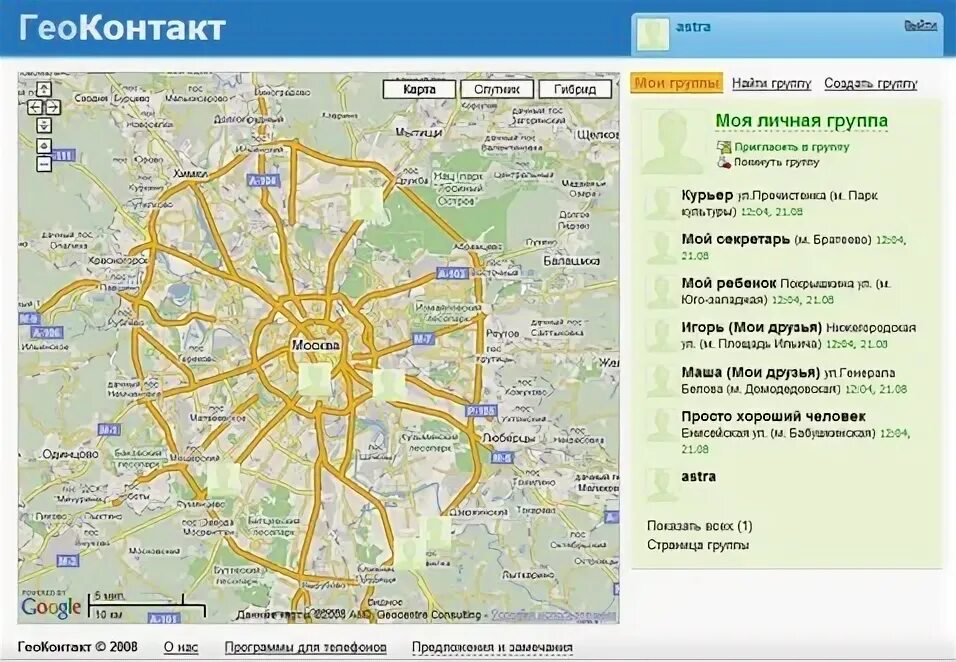Open the Страница группы link
This screenshot has width=956, height=662.
point(698,545)
